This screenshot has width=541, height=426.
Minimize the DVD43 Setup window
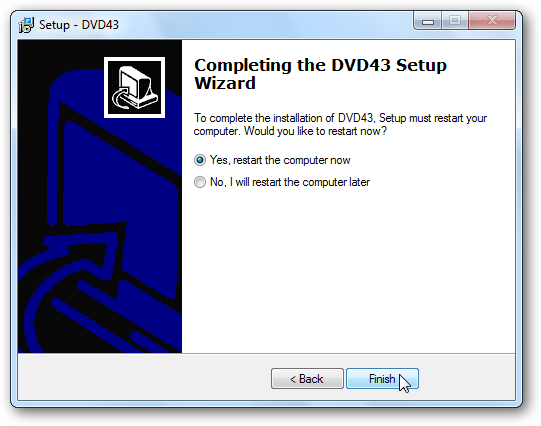pos(428,21)
